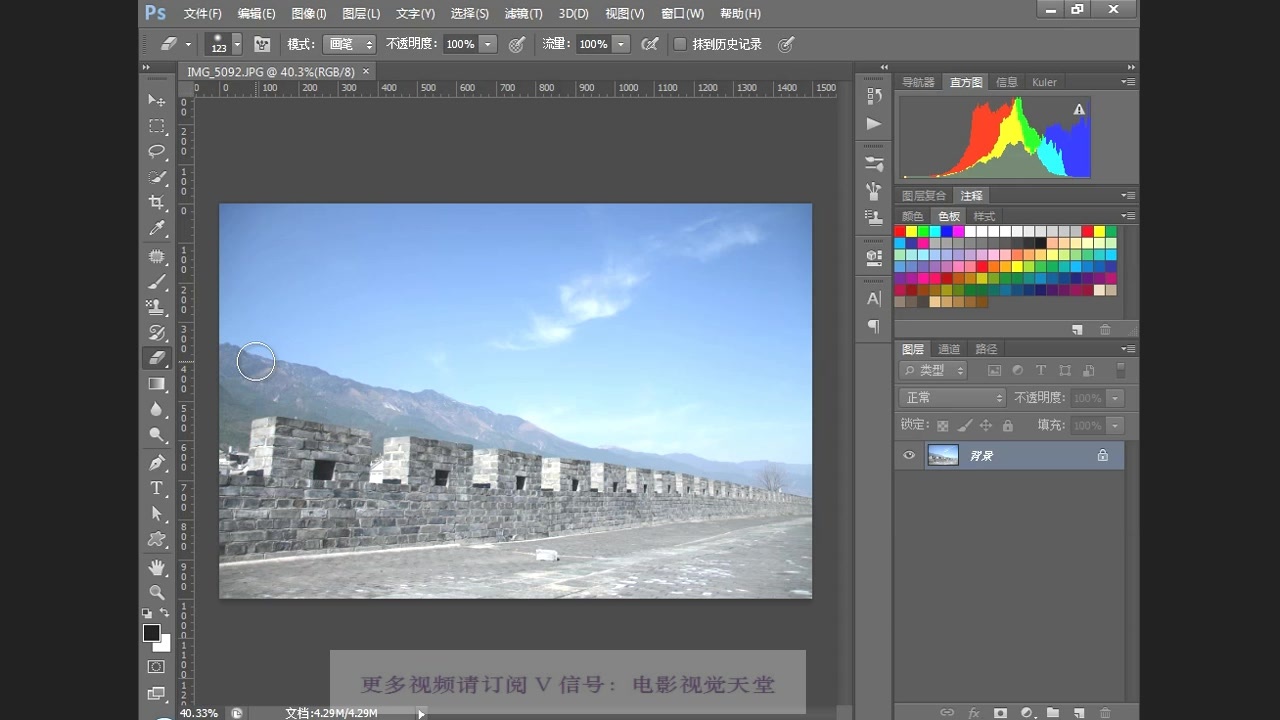This screenshot has height=720, width=1280.
Task: Select the Crop tool
Action: [x=157, y=203]
